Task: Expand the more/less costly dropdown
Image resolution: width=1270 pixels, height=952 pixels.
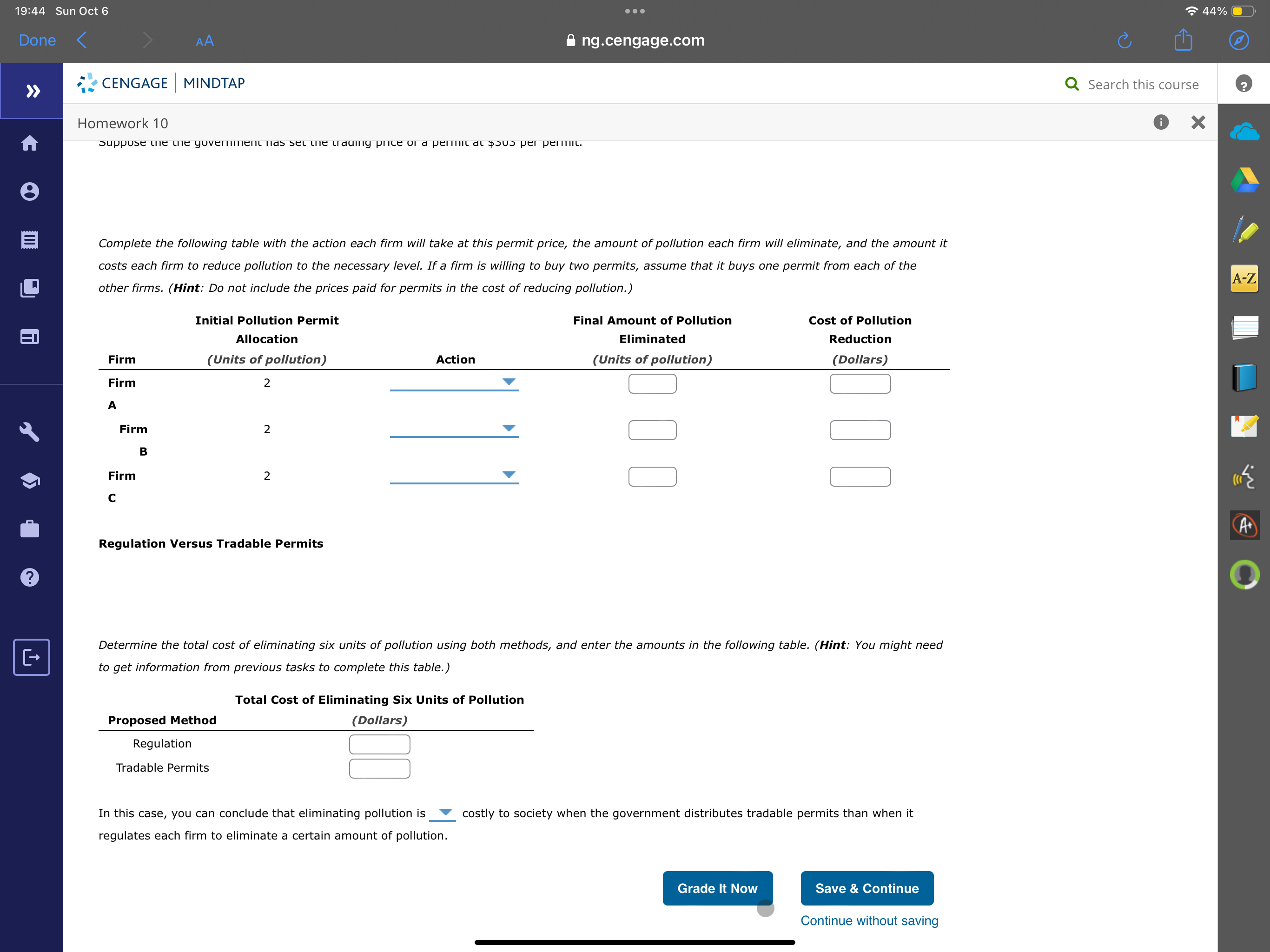Action: click(x=443, y=813)
